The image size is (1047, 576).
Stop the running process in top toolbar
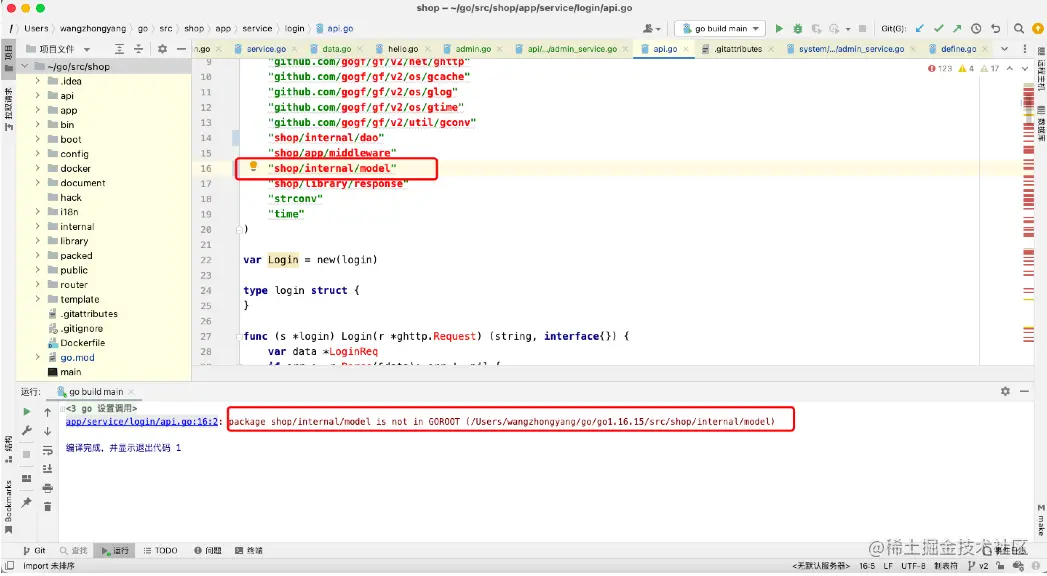(x=862, y=29)
